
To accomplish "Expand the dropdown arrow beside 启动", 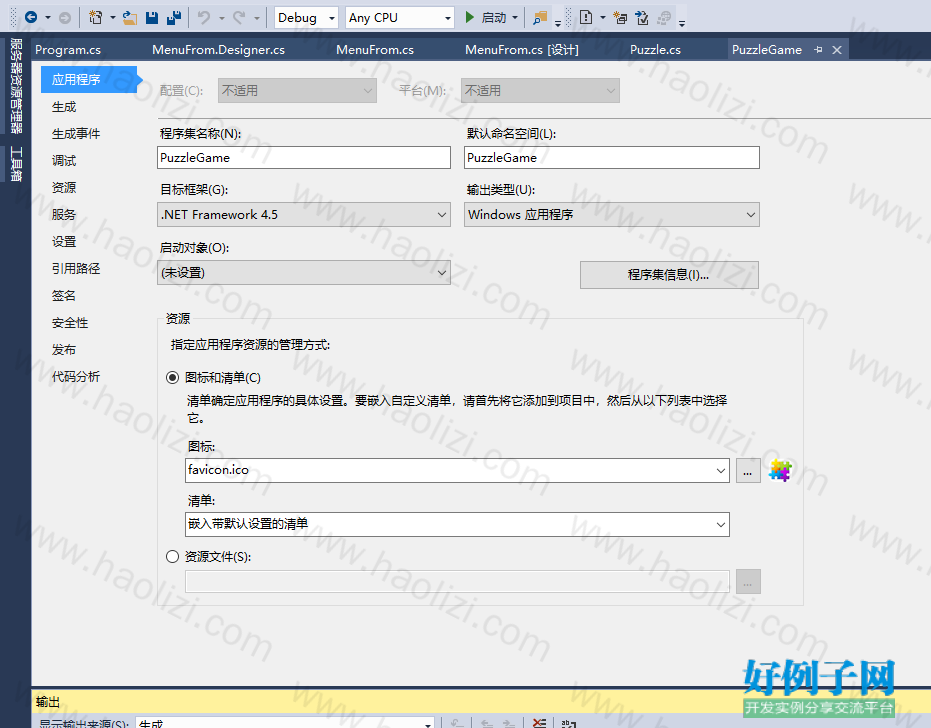I will (515, 18).
